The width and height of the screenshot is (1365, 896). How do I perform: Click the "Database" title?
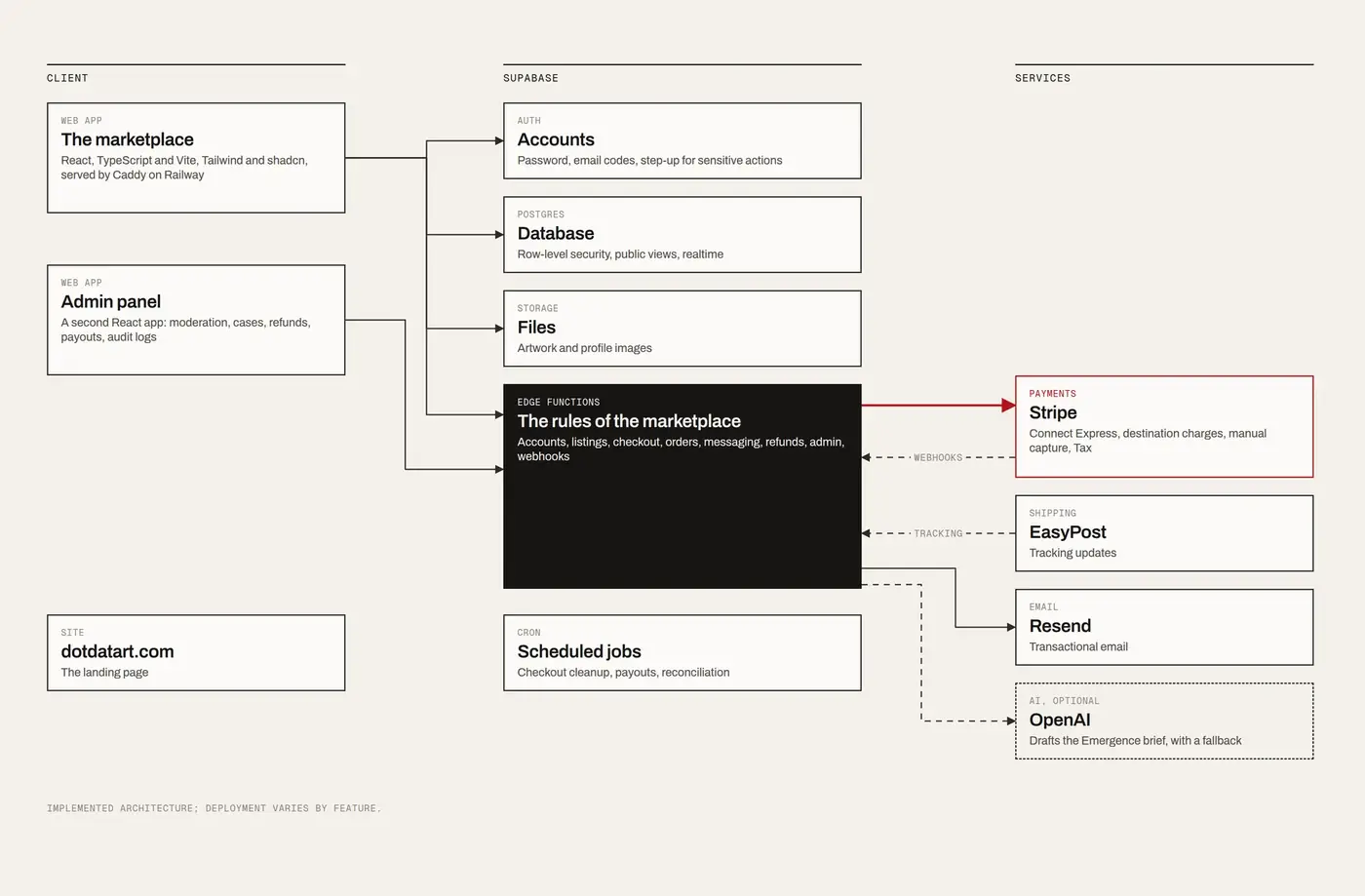(x=556, y=233)
